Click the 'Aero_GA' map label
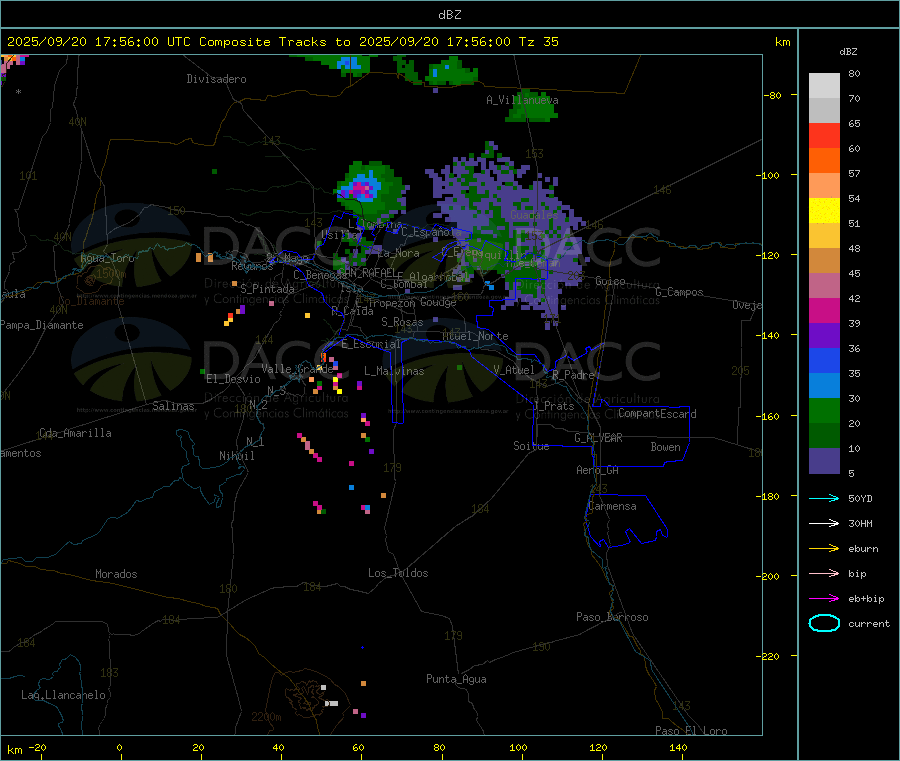 point(597,470)
